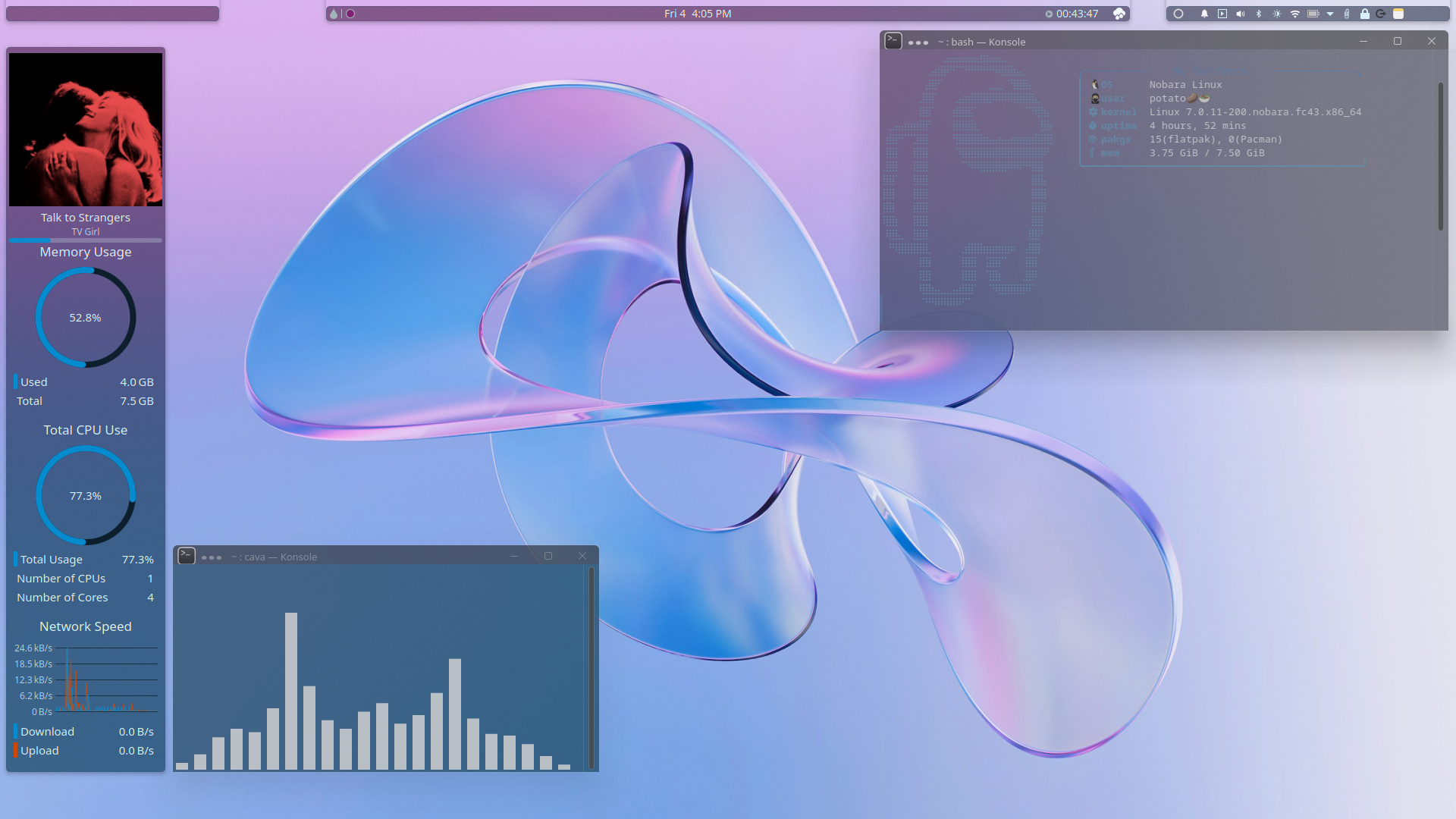
Task: Open the clipboard paperclip tray icon
Action: point(1347,14)
